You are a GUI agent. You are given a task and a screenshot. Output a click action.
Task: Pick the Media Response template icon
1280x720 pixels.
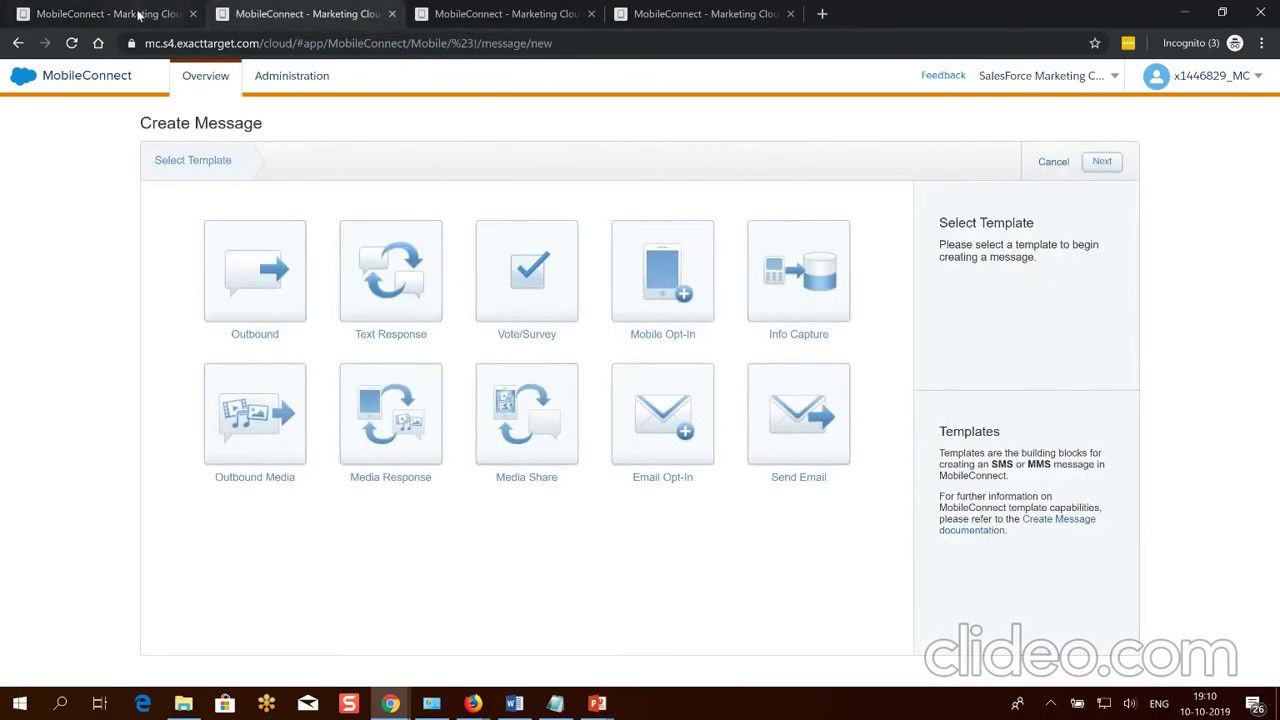(x=391, y=414)
